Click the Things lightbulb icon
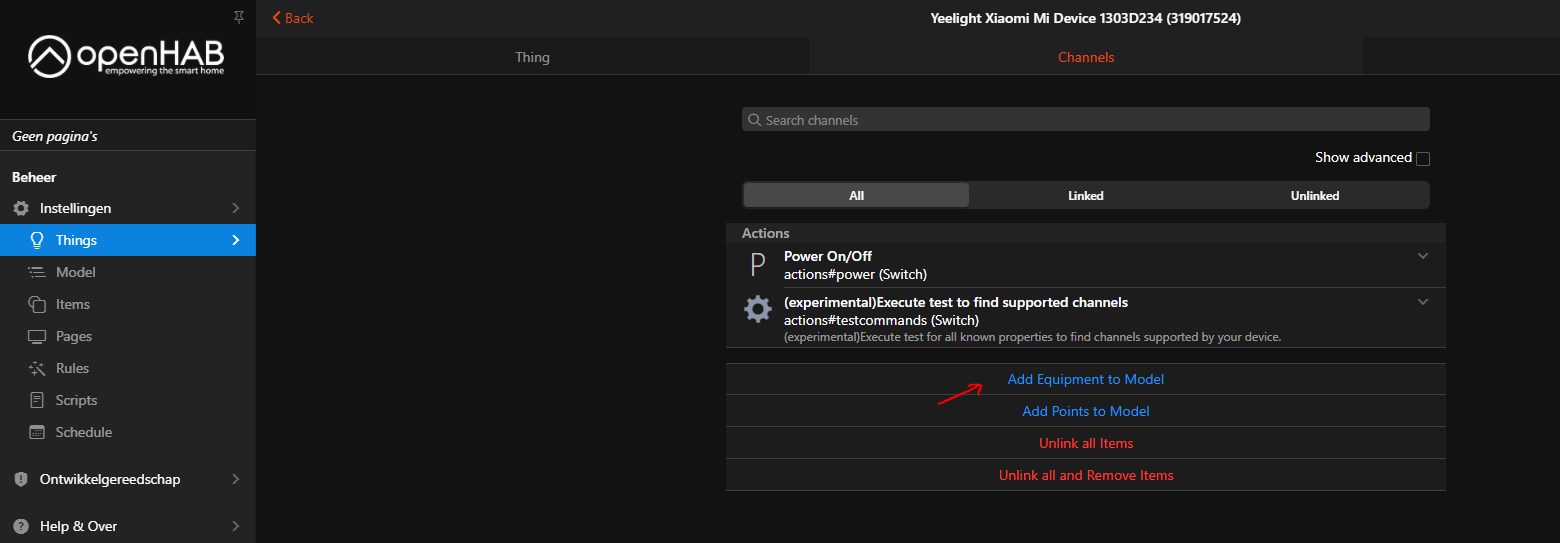Viewport: 1560px width, 543px height. click(x=37, y=240)
